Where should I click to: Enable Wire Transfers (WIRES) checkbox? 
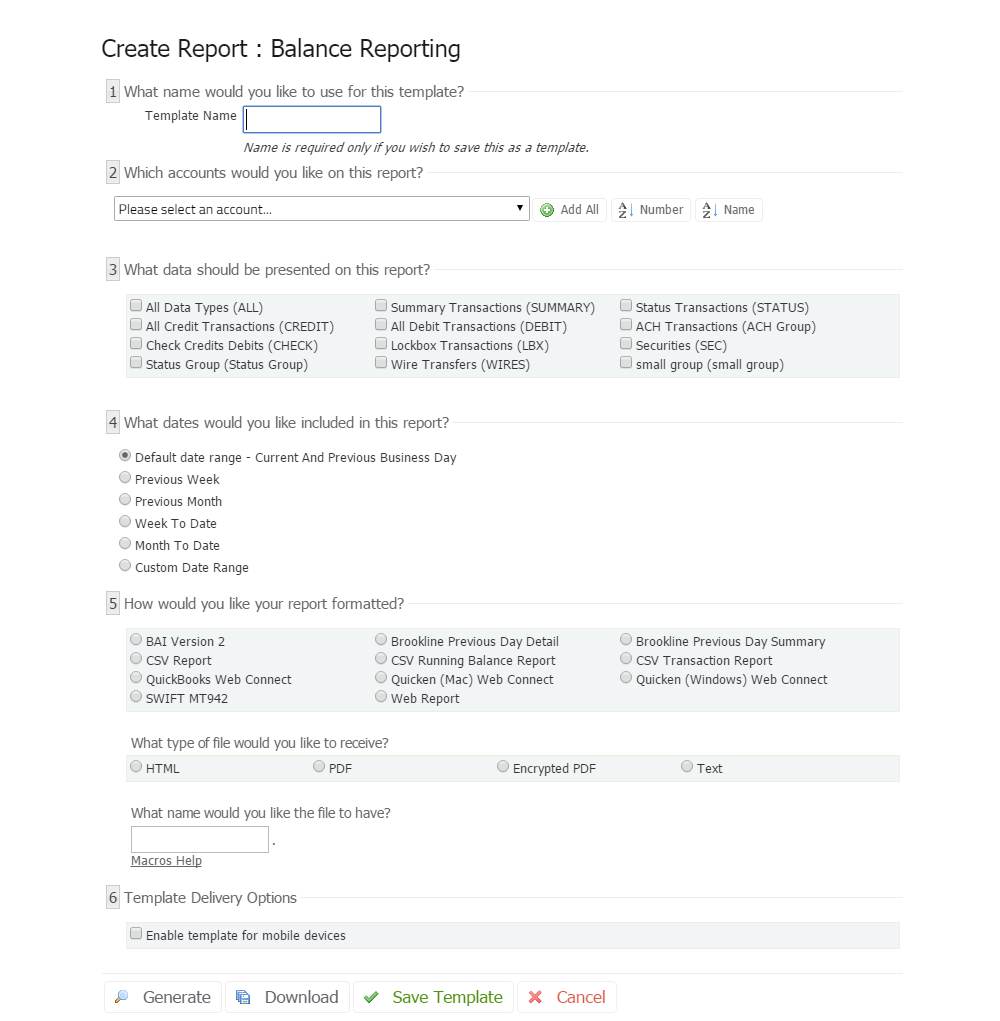[x=381, y=363]
